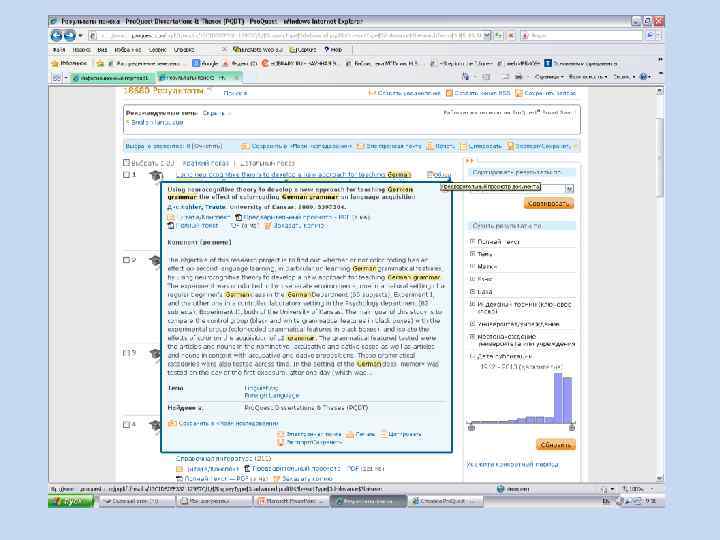Expand the index term (keyword) filter
720x540 pixels.
pos(472,304)
